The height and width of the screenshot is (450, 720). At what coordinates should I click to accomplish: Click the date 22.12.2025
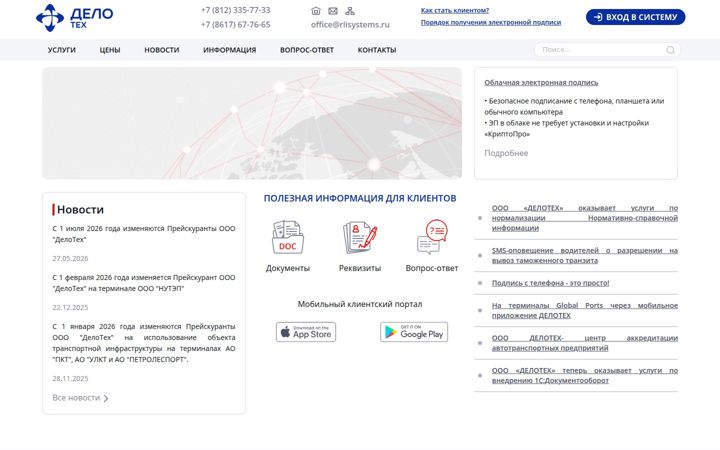[70, 308]
